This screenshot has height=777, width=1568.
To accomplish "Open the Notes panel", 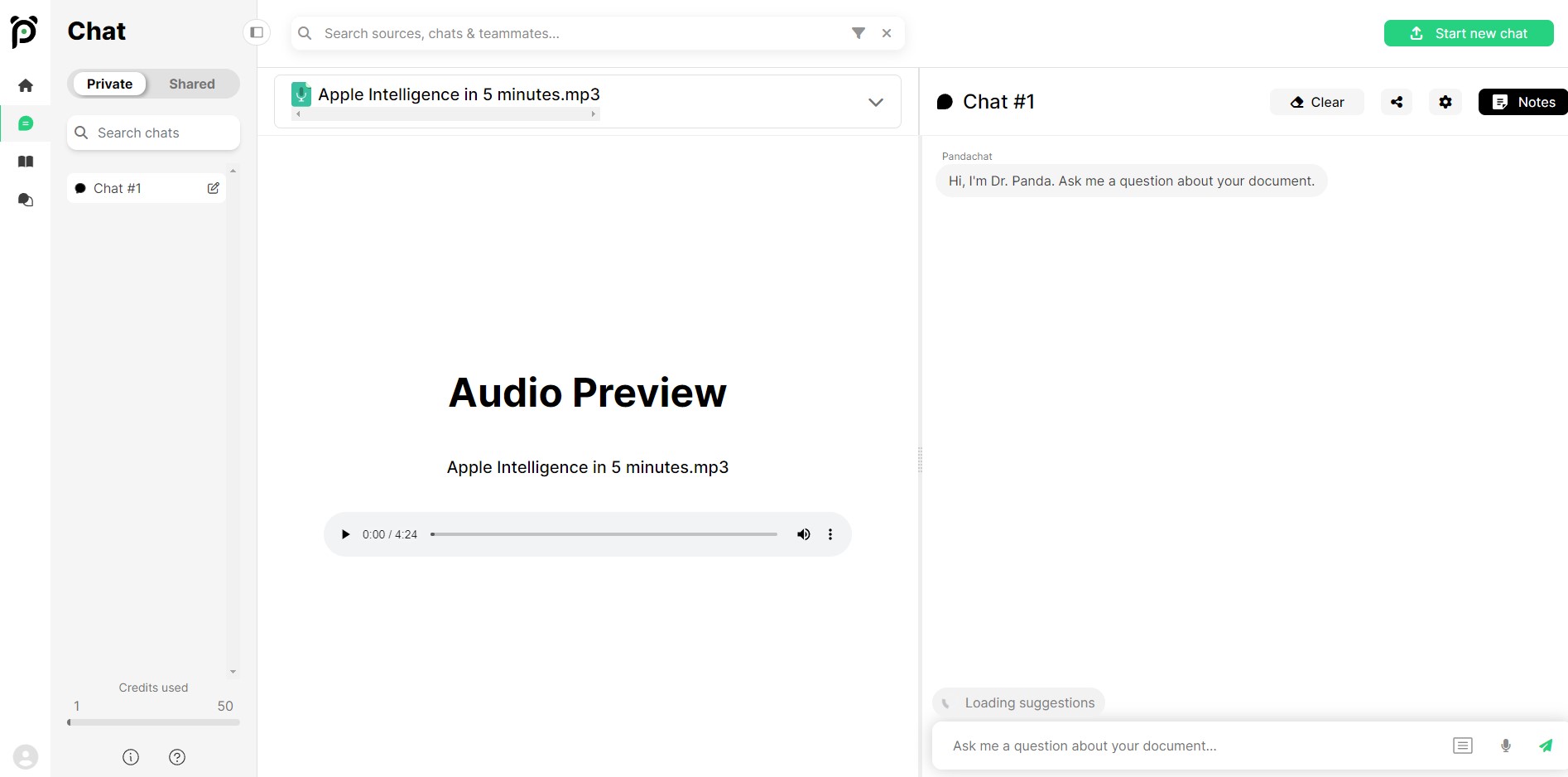I will coord(1523,102).
